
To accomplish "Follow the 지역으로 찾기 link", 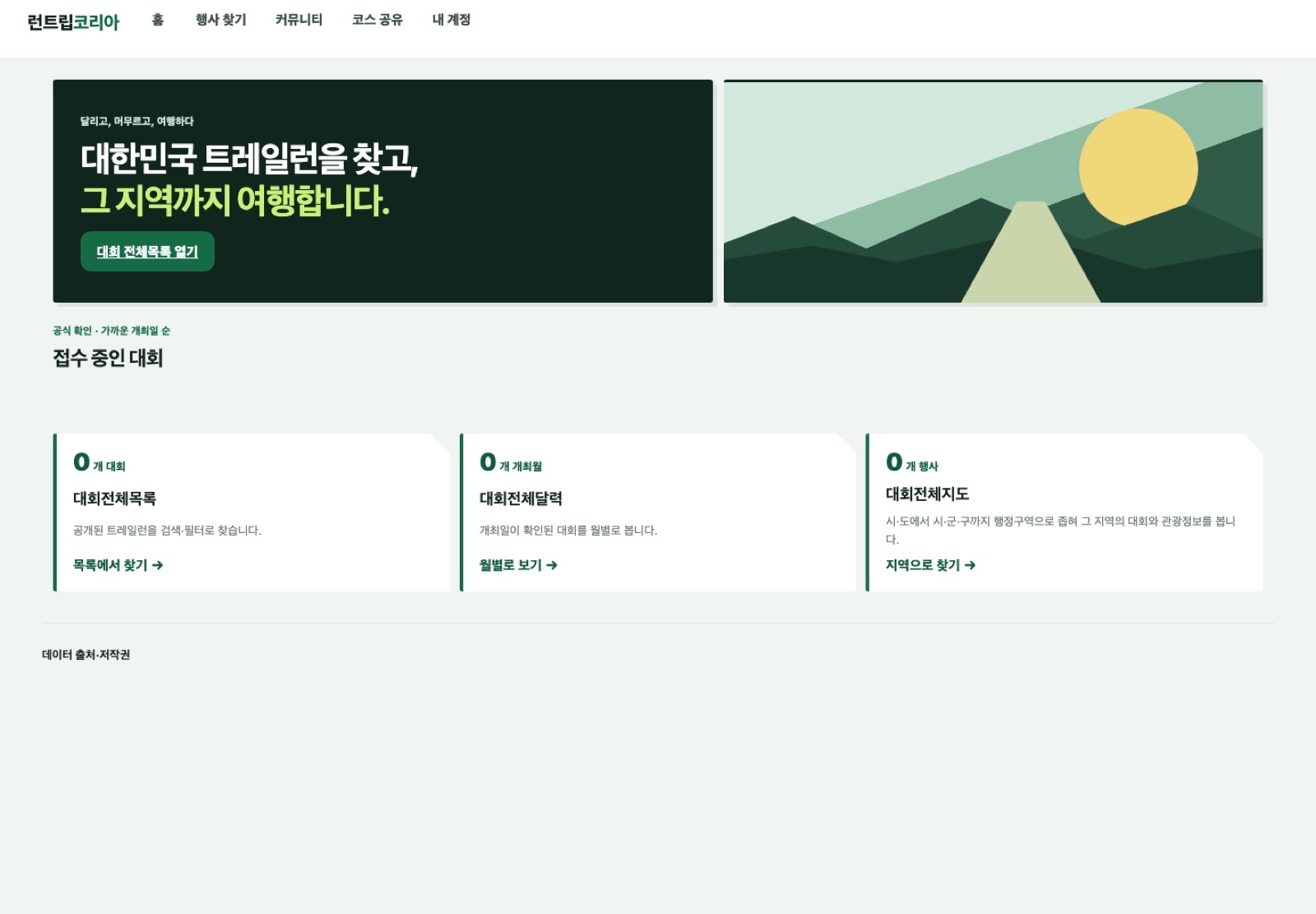I will 930,565.
